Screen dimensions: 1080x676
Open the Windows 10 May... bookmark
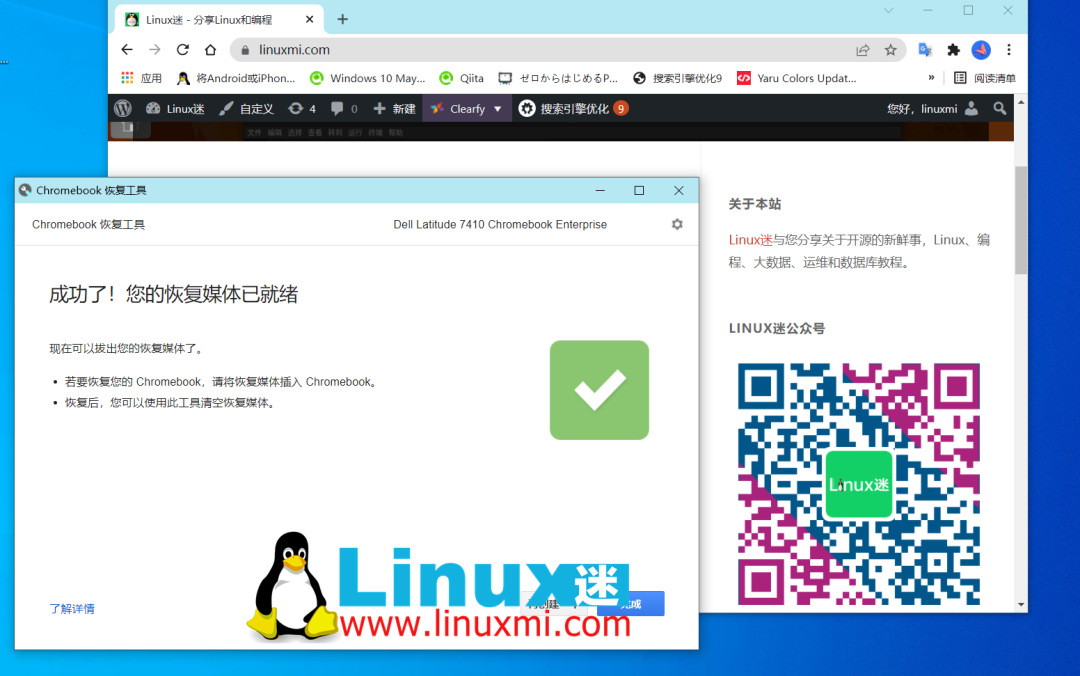click(x=368, y=78)
